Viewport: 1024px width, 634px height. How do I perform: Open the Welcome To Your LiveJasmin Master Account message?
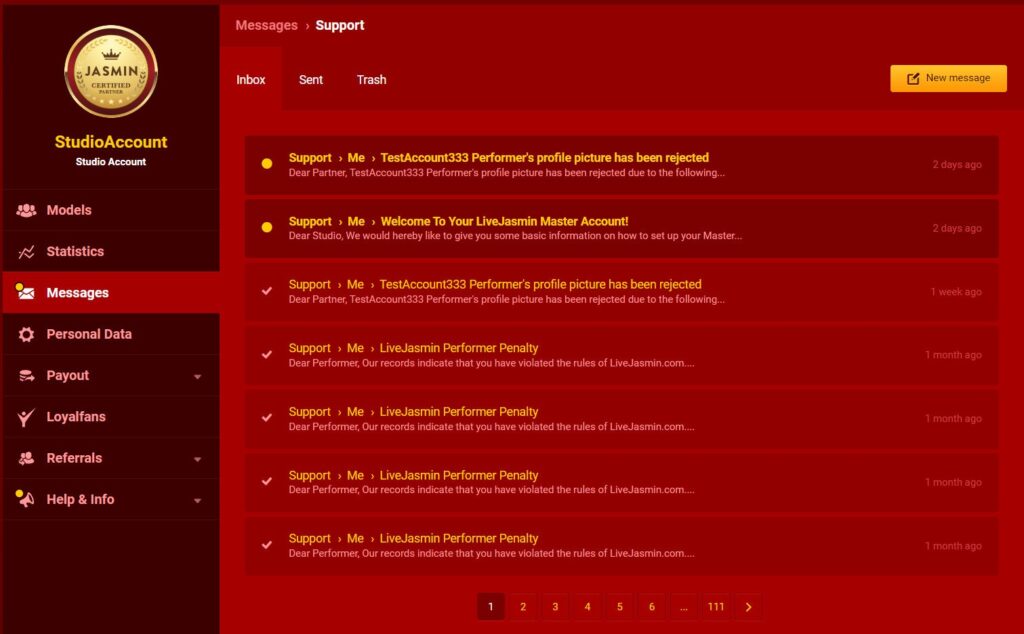(x=622, y=229)
